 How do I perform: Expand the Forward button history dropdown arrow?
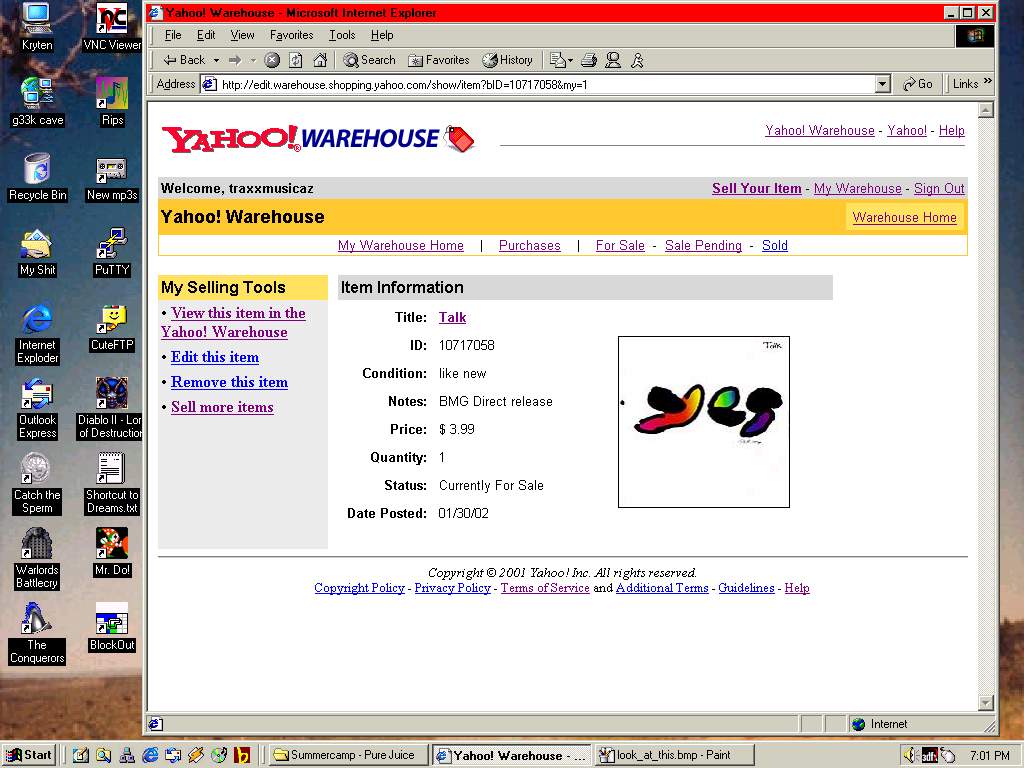(x=253, y=60)
